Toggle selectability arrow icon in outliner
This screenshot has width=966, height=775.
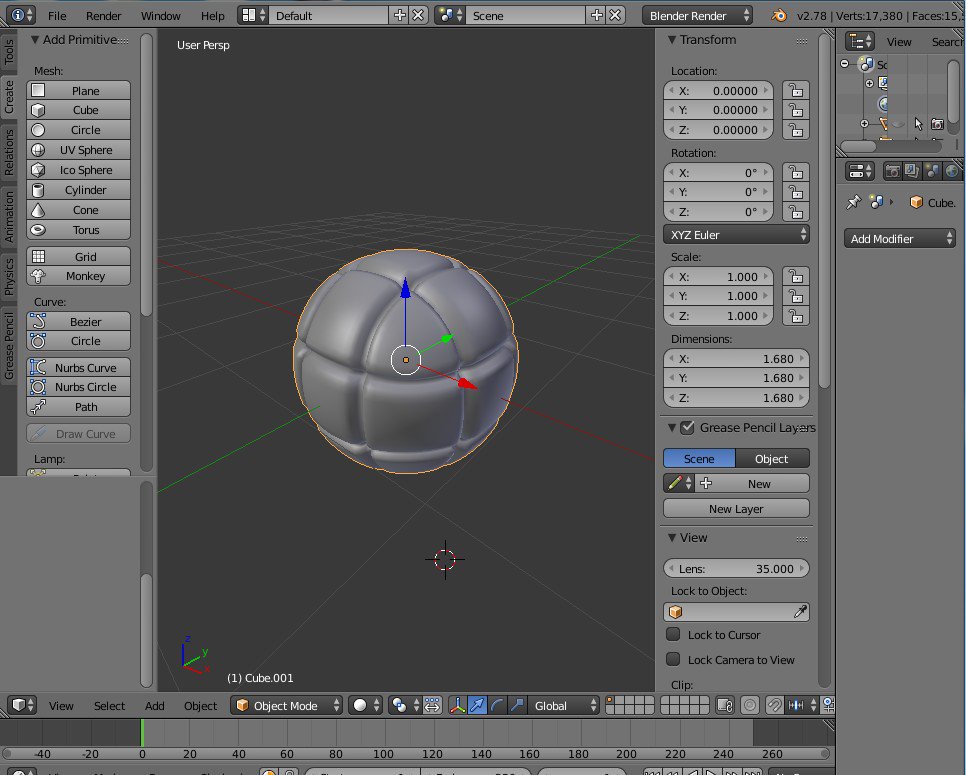pyautogui.click(x=919, y=124)
